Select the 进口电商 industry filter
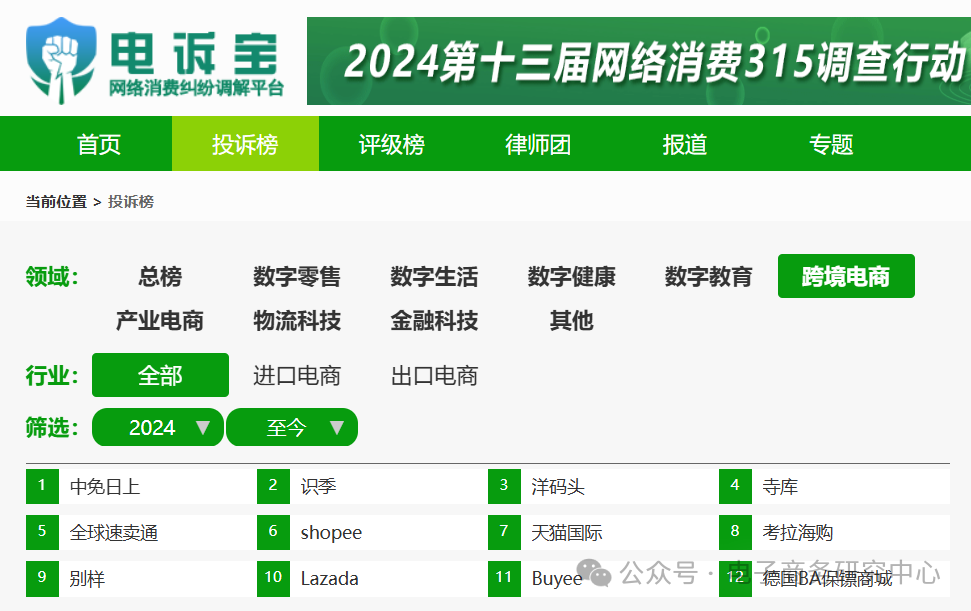Screen dimensions: 971x611 click(x=298, y=375)
